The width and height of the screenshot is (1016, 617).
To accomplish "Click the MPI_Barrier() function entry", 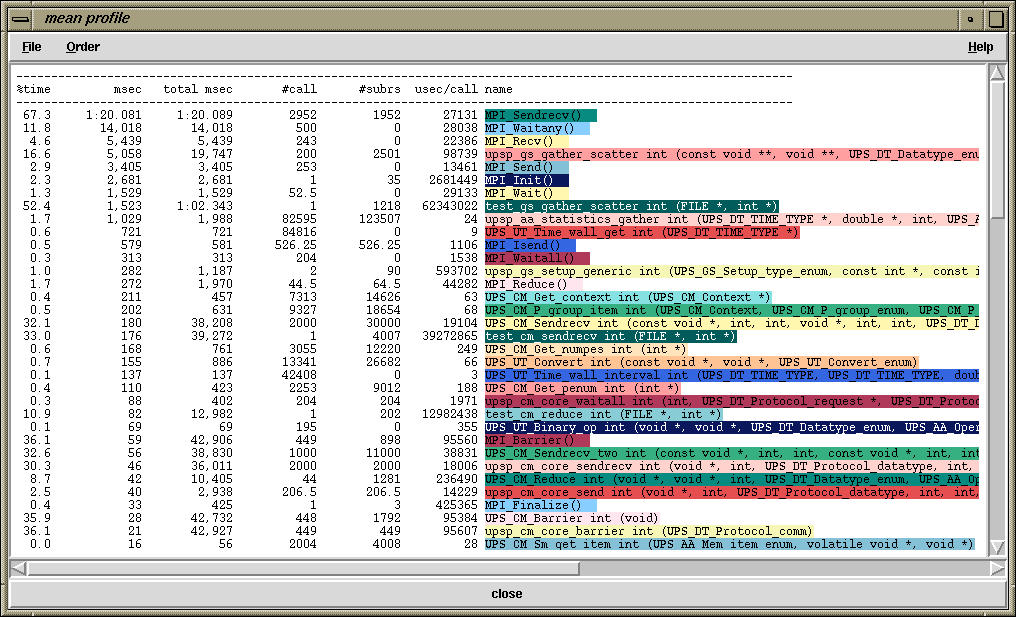I will (537, 439).
